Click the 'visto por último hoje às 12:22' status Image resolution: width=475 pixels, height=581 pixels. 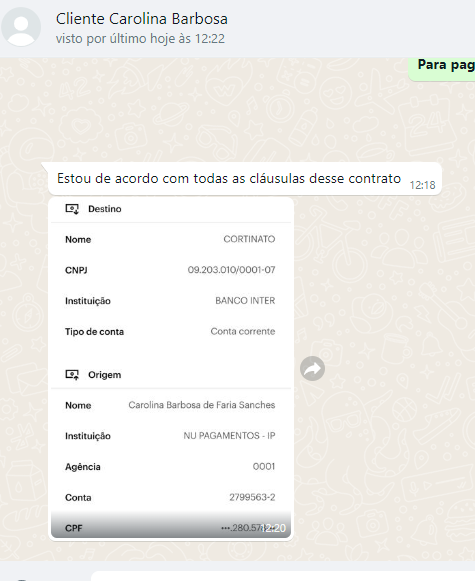coord(140,39)
